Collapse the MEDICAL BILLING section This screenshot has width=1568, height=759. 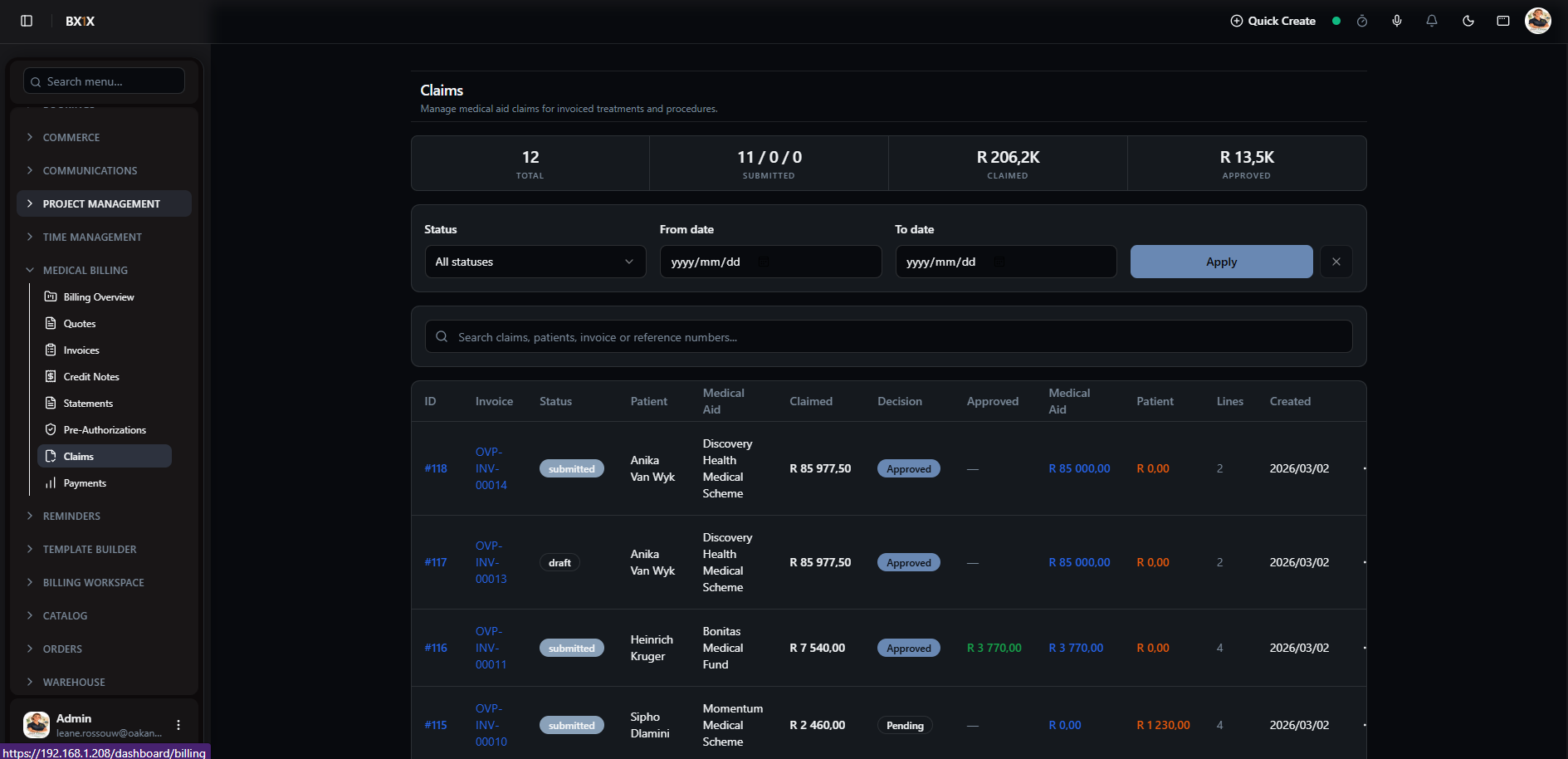104,270
